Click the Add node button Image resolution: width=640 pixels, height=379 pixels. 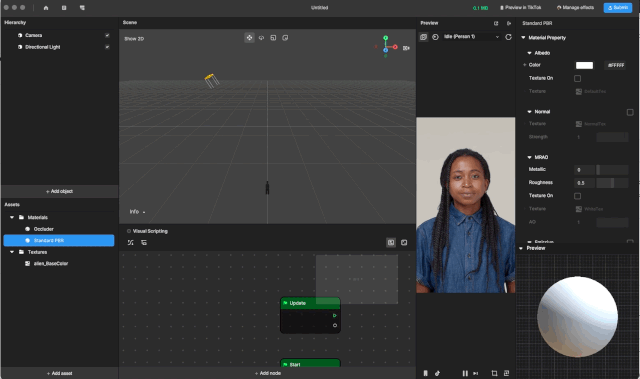tap(267, 373)
